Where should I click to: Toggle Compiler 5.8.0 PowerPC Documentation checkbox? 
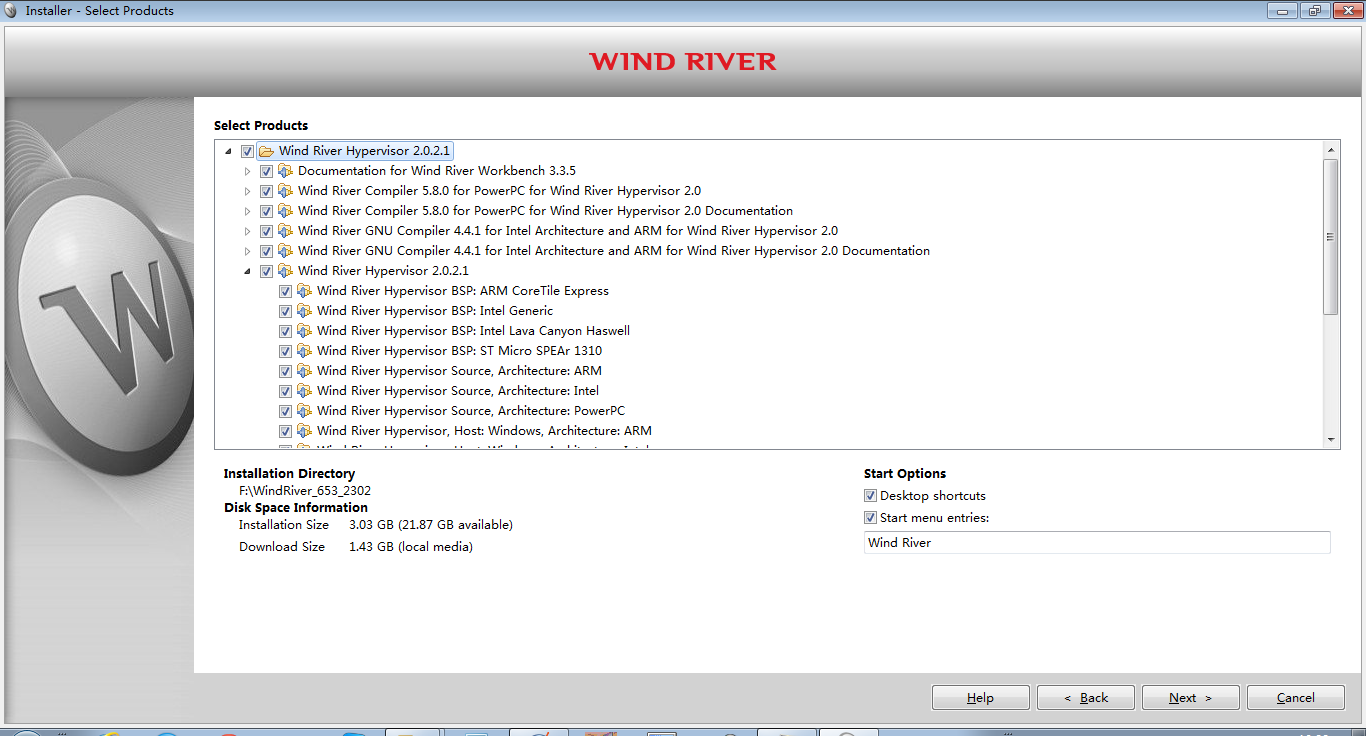point(266,211)
